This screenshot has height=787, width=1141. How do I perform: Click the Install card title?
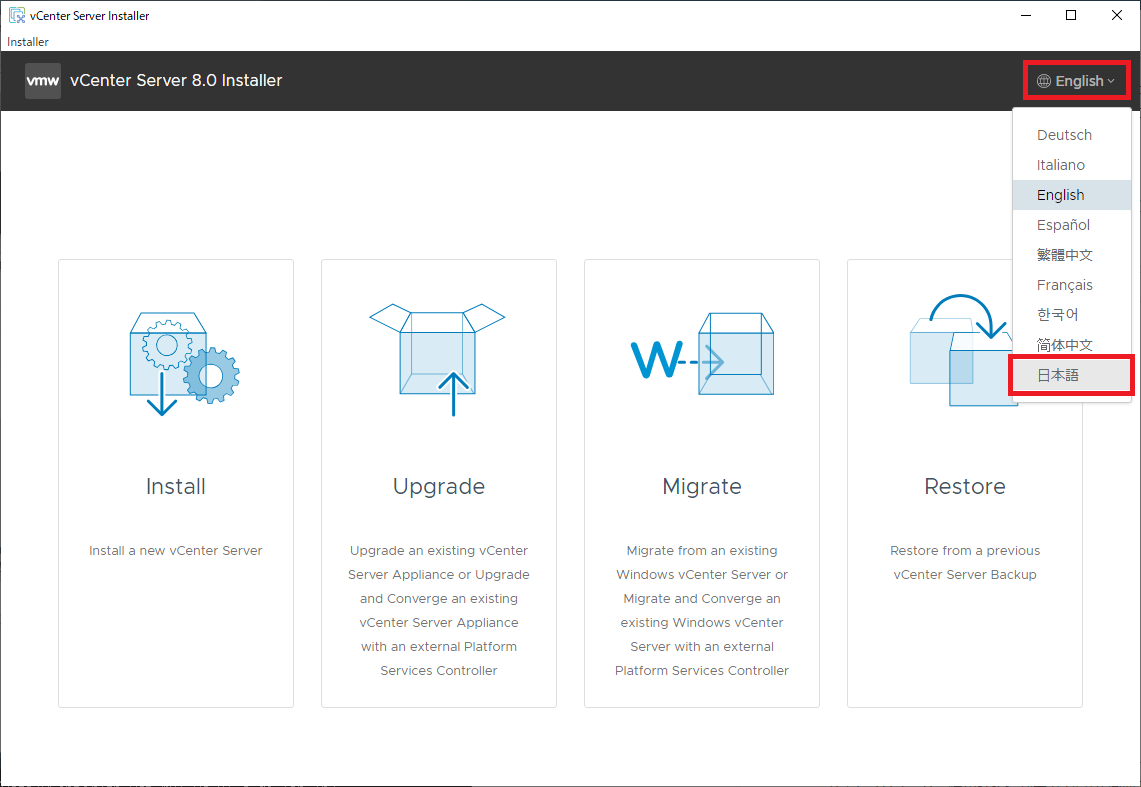point(175,486)
